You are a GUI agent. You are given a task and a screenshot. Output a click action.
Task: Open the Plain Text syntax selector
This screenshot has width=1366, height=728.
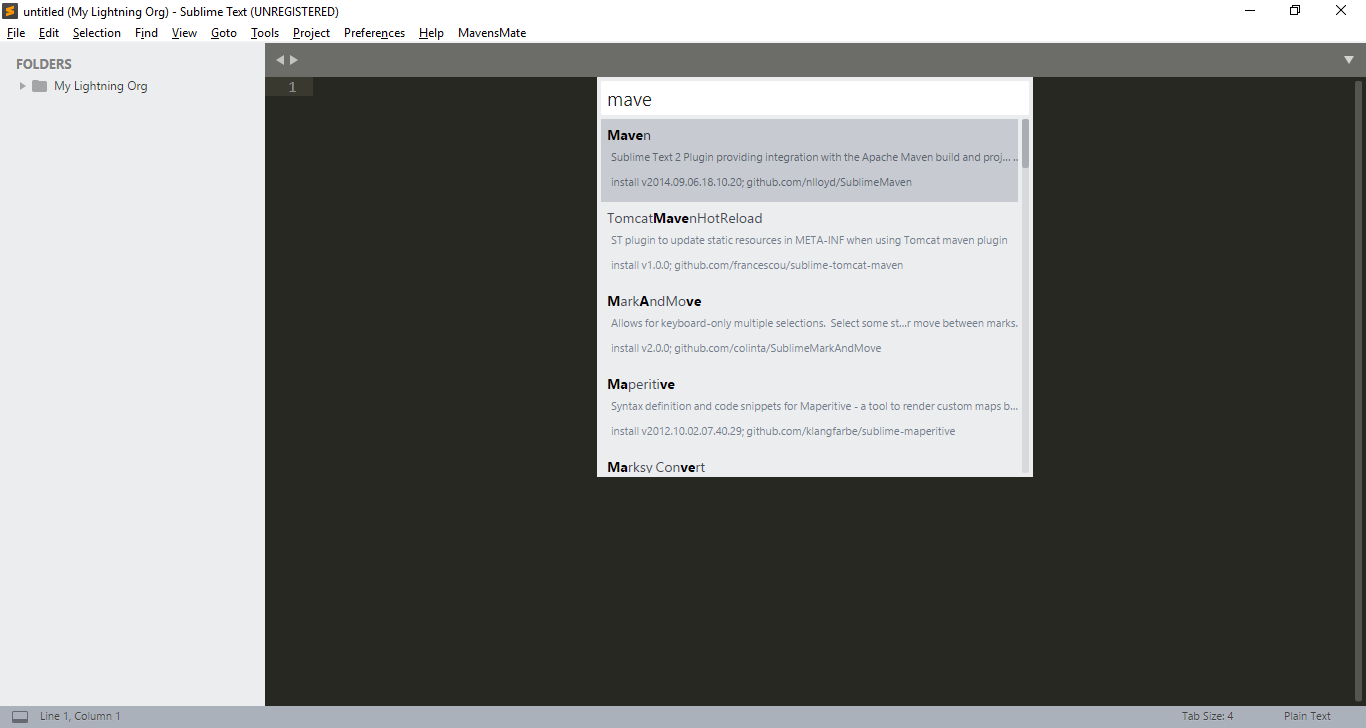click(x=1307, y=716)
